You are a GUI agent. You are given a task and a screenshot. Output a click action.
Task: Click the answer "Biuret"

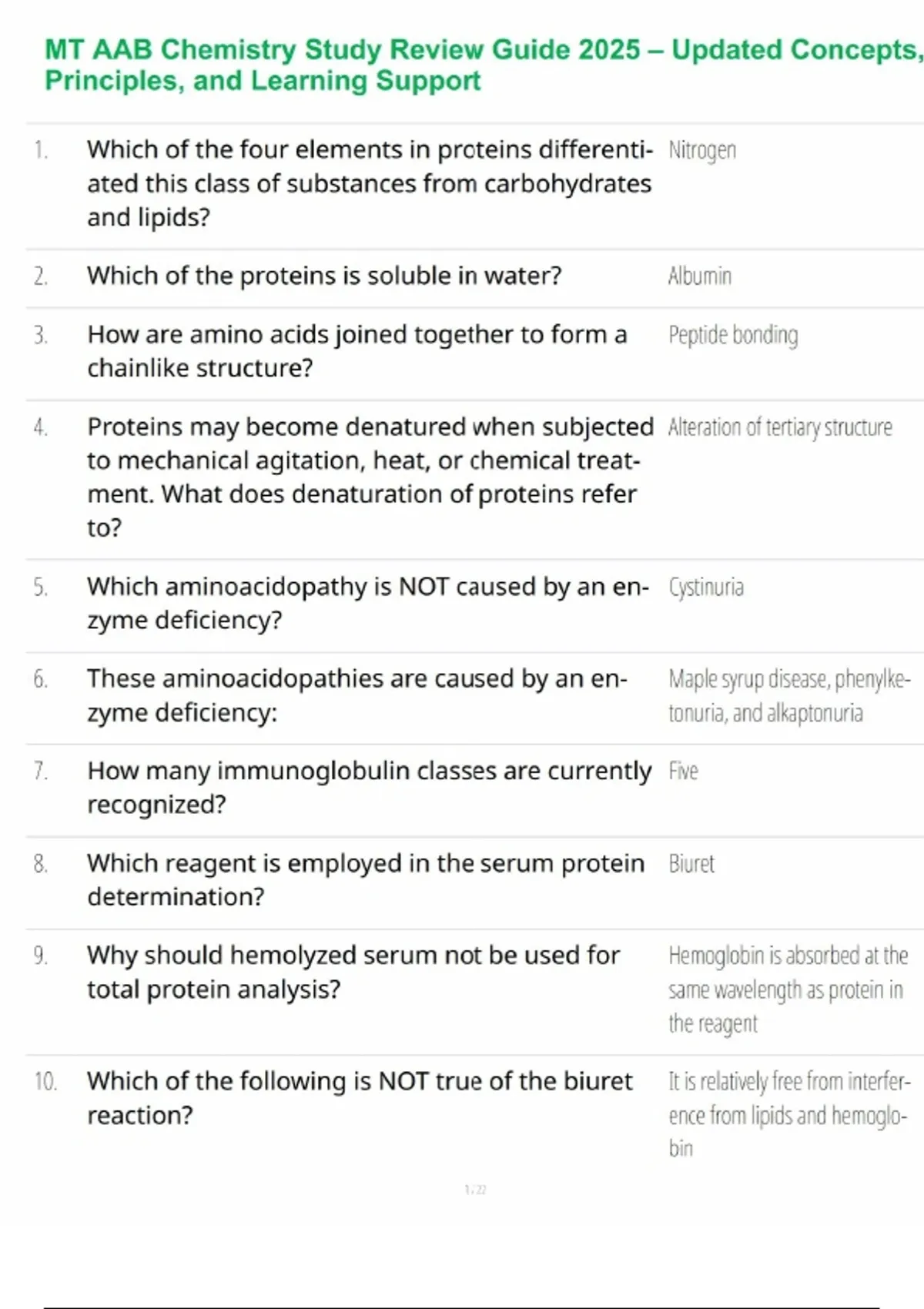pos(691,864)
